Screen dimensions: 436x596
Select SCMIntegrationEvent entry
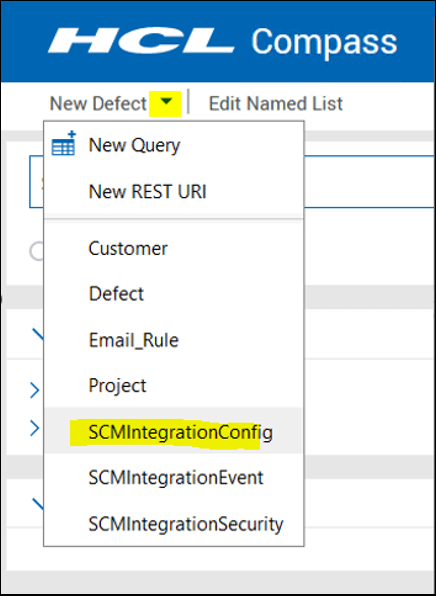pos(173,478)
